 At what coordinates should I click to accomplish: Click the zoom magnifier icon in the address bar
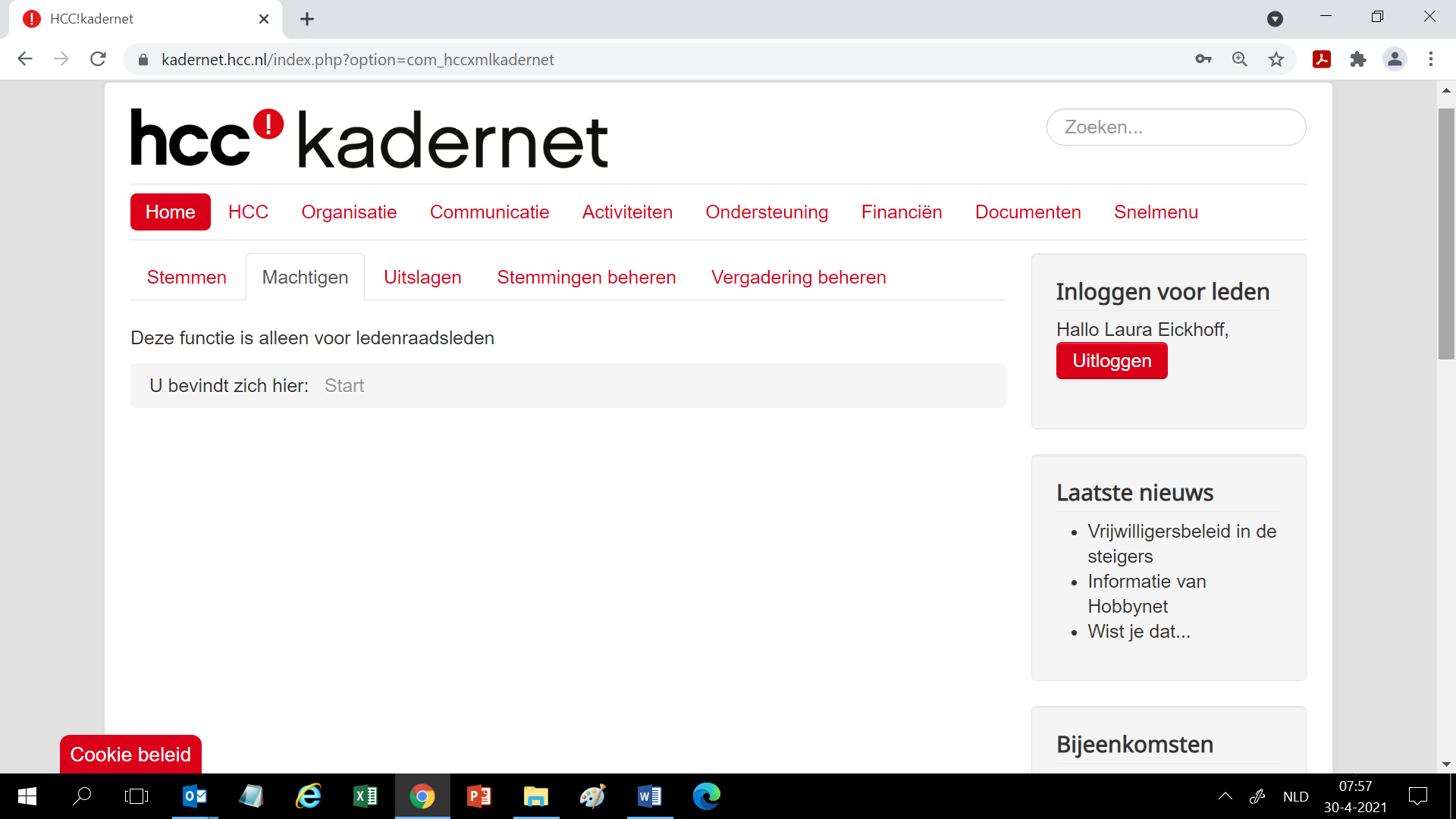(x=1240, y=59)
